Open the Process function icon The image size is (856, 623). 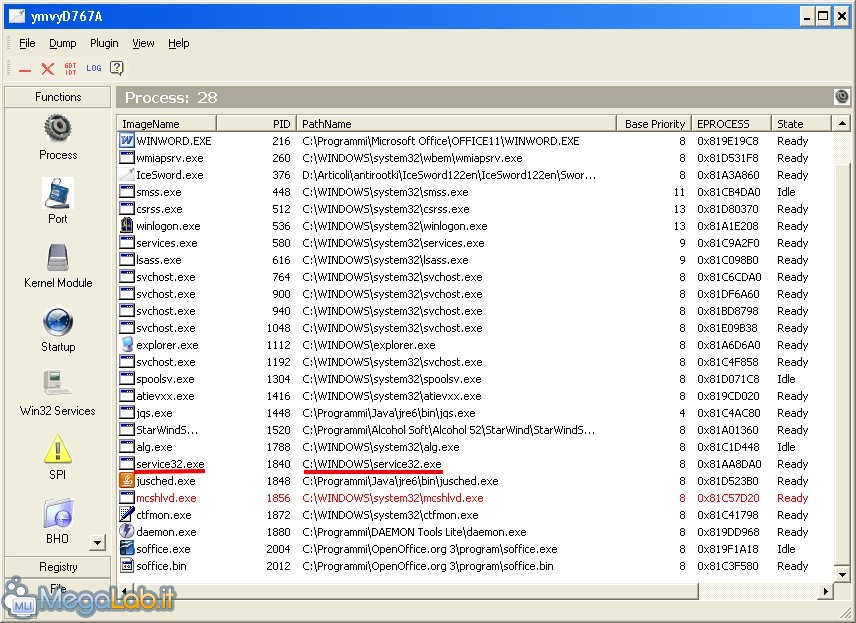58,128
